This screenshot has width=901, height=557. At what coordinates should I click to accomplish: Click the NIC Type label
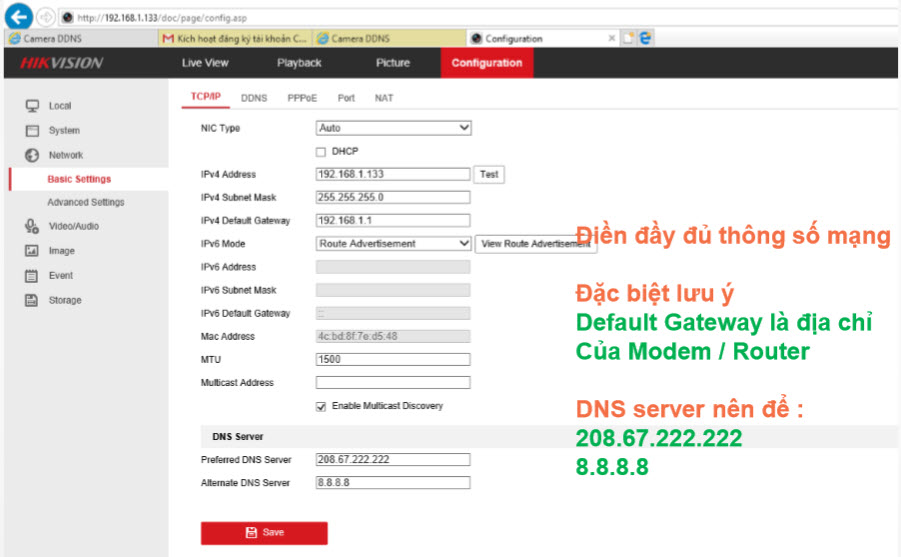tap(220, 128)
